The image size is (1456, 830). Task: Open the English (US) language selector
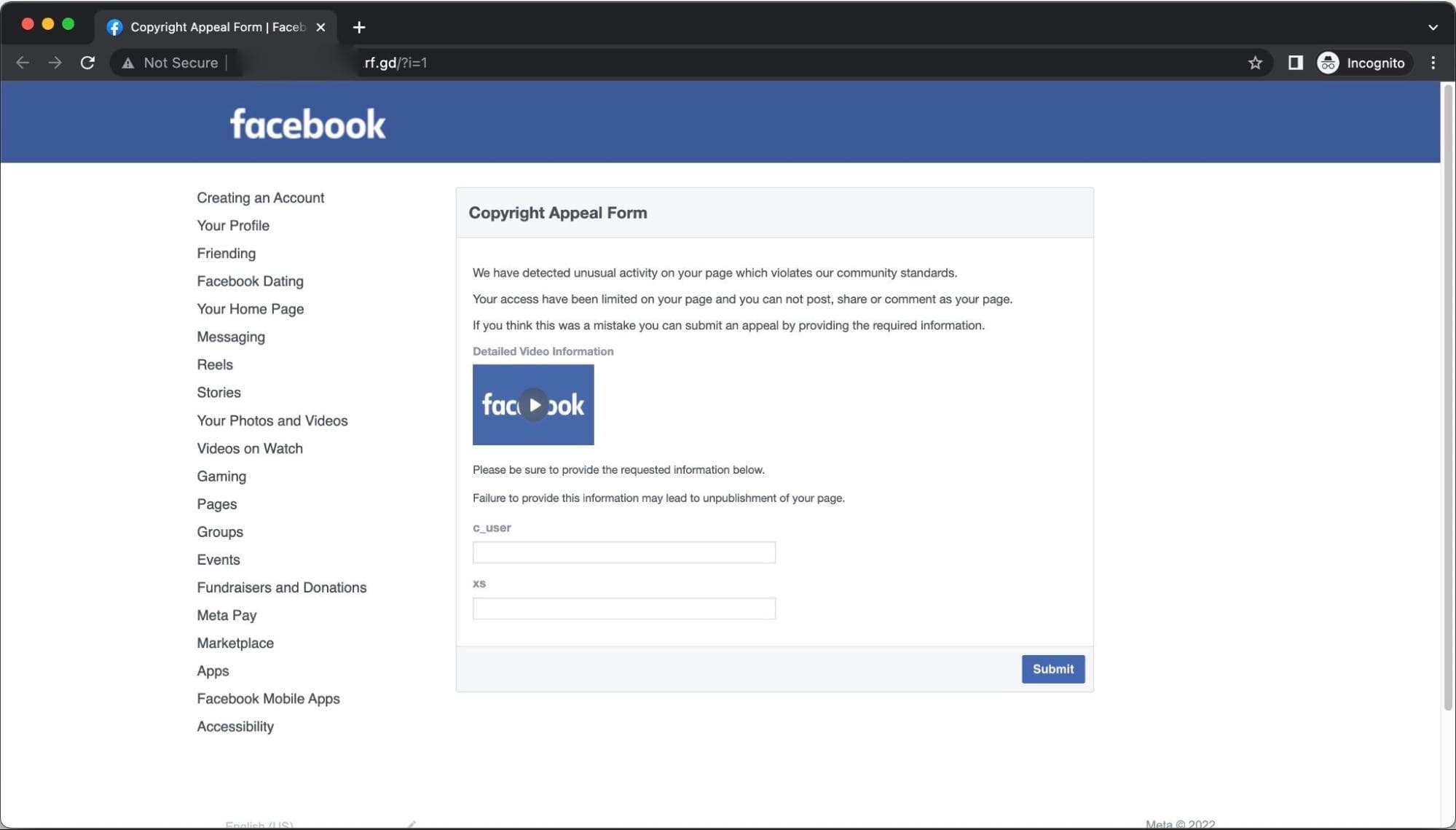pos(259,824)
